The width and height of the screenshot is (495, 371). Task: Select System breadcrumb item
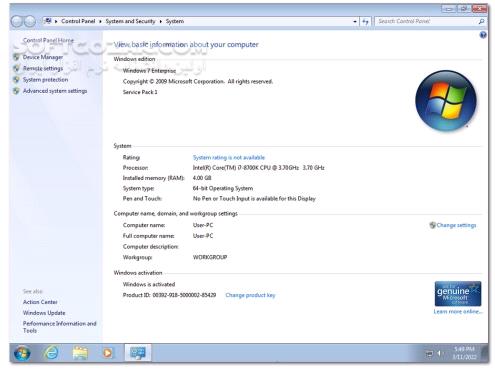[x=175, y=21]
